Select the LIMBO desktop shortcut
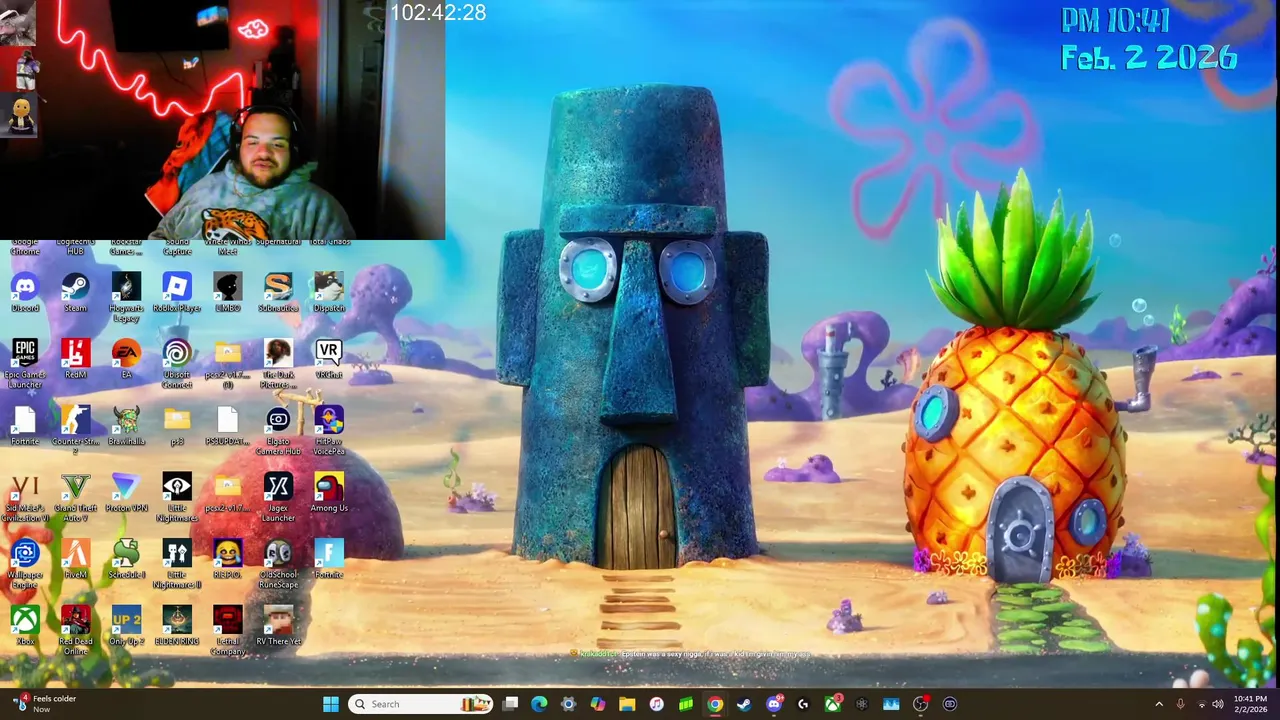 [x=227, y=293]
